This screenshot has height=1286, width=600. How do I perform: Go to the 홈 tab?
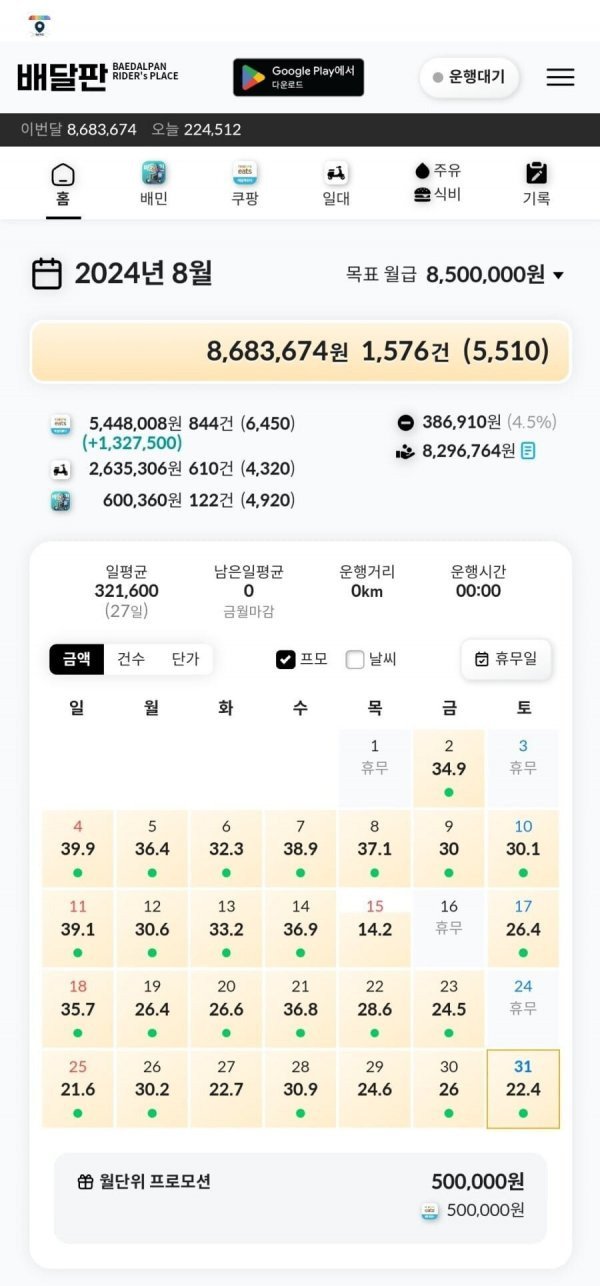(x=63, y=184)
